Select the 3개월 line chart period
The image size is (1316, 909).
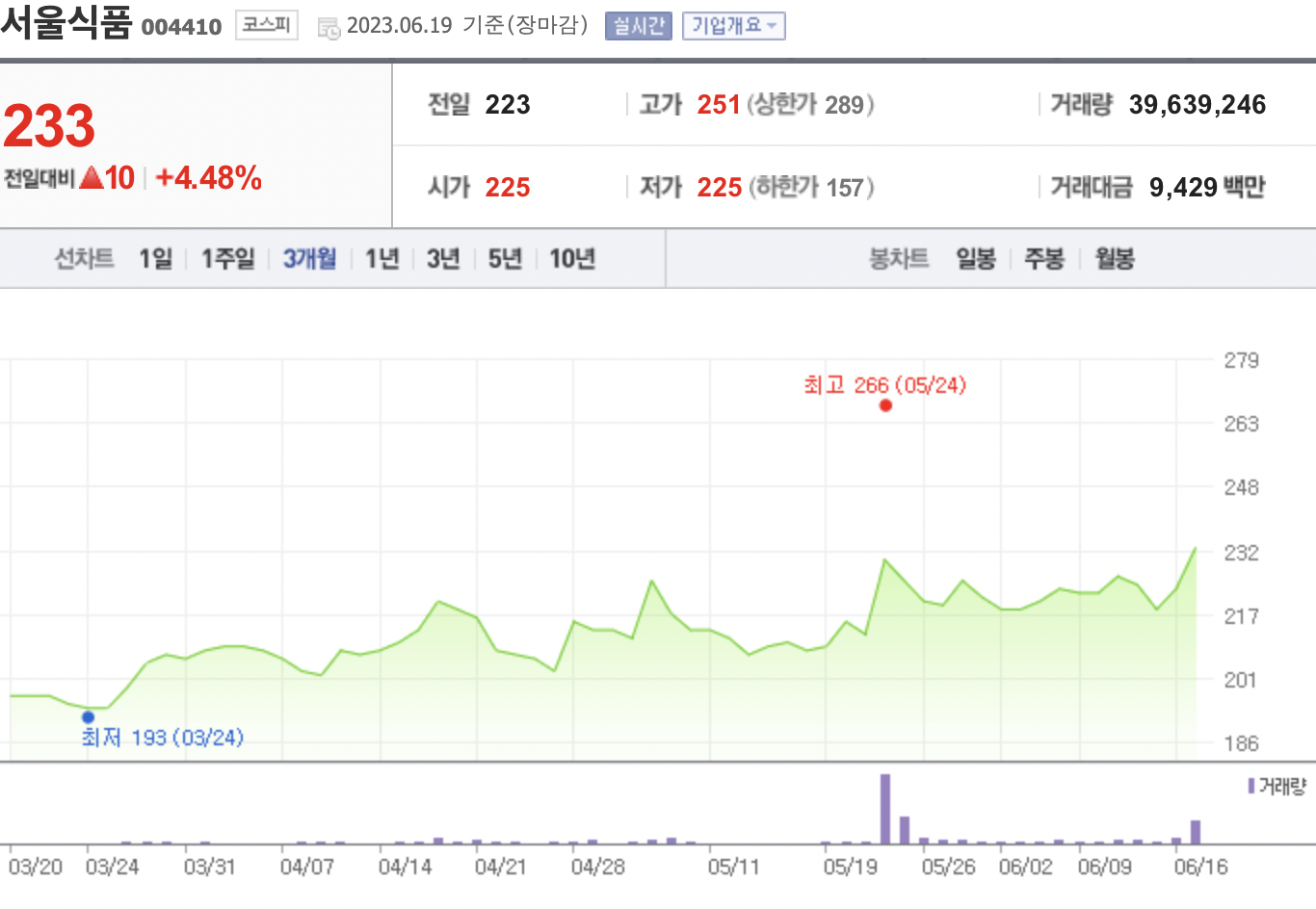pyautogui.click(x=309, y=258)
